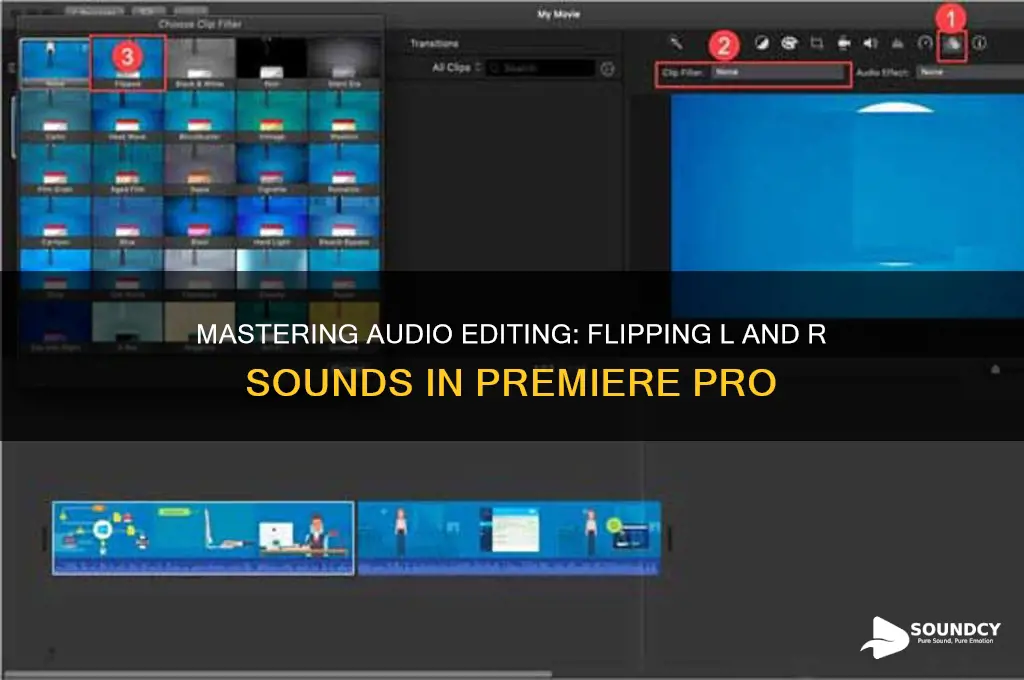Screen dimensions: 1024x680
Task: Open the color balance tool
Action: 761,43
